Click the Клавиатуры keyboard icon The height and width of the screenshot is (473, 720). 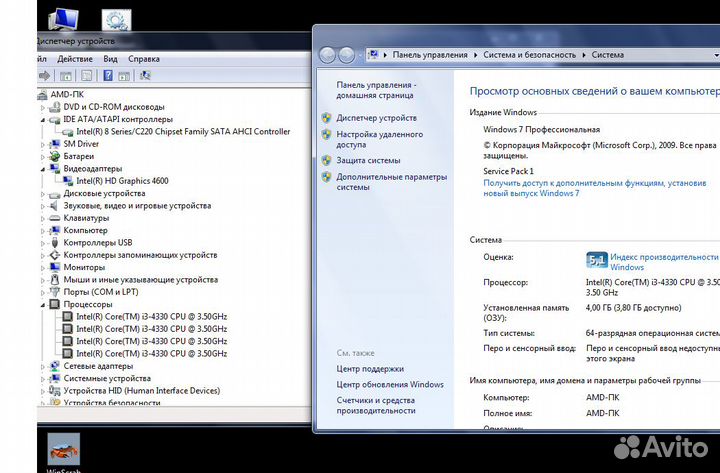point(55,218)
